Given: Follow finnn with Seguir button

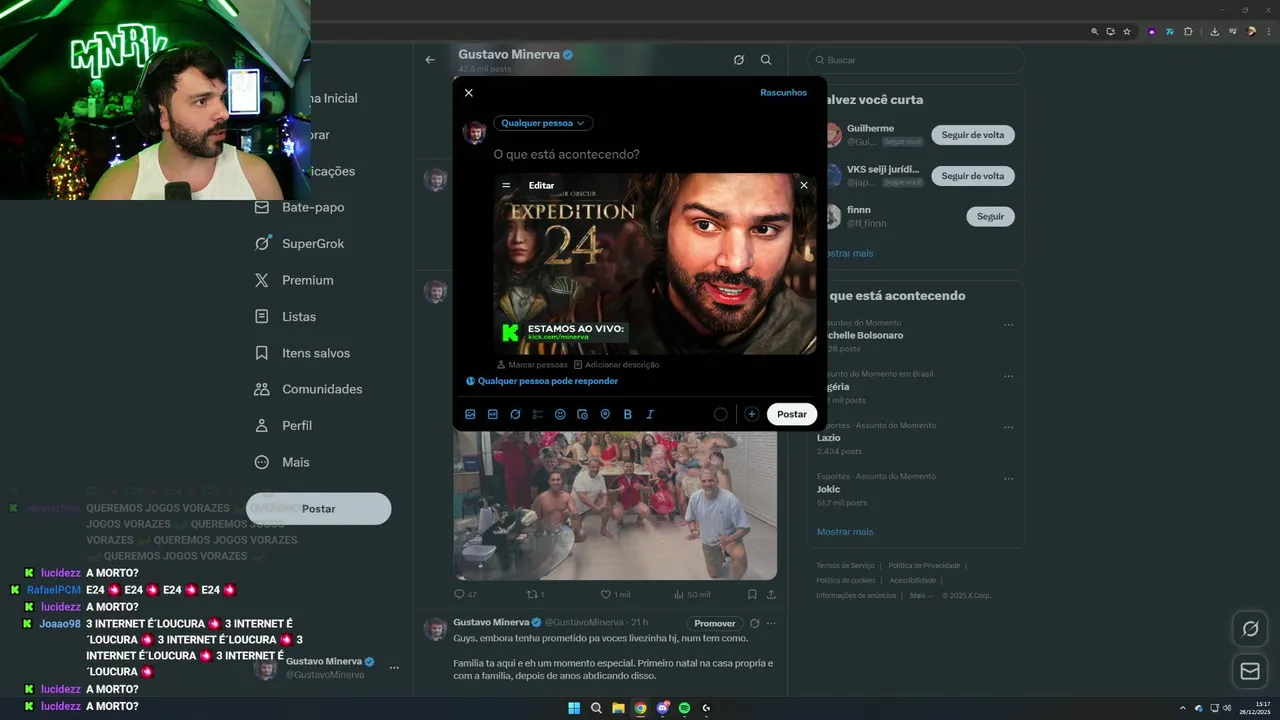Looking at the screenshot, I should [x=990, y=217].
